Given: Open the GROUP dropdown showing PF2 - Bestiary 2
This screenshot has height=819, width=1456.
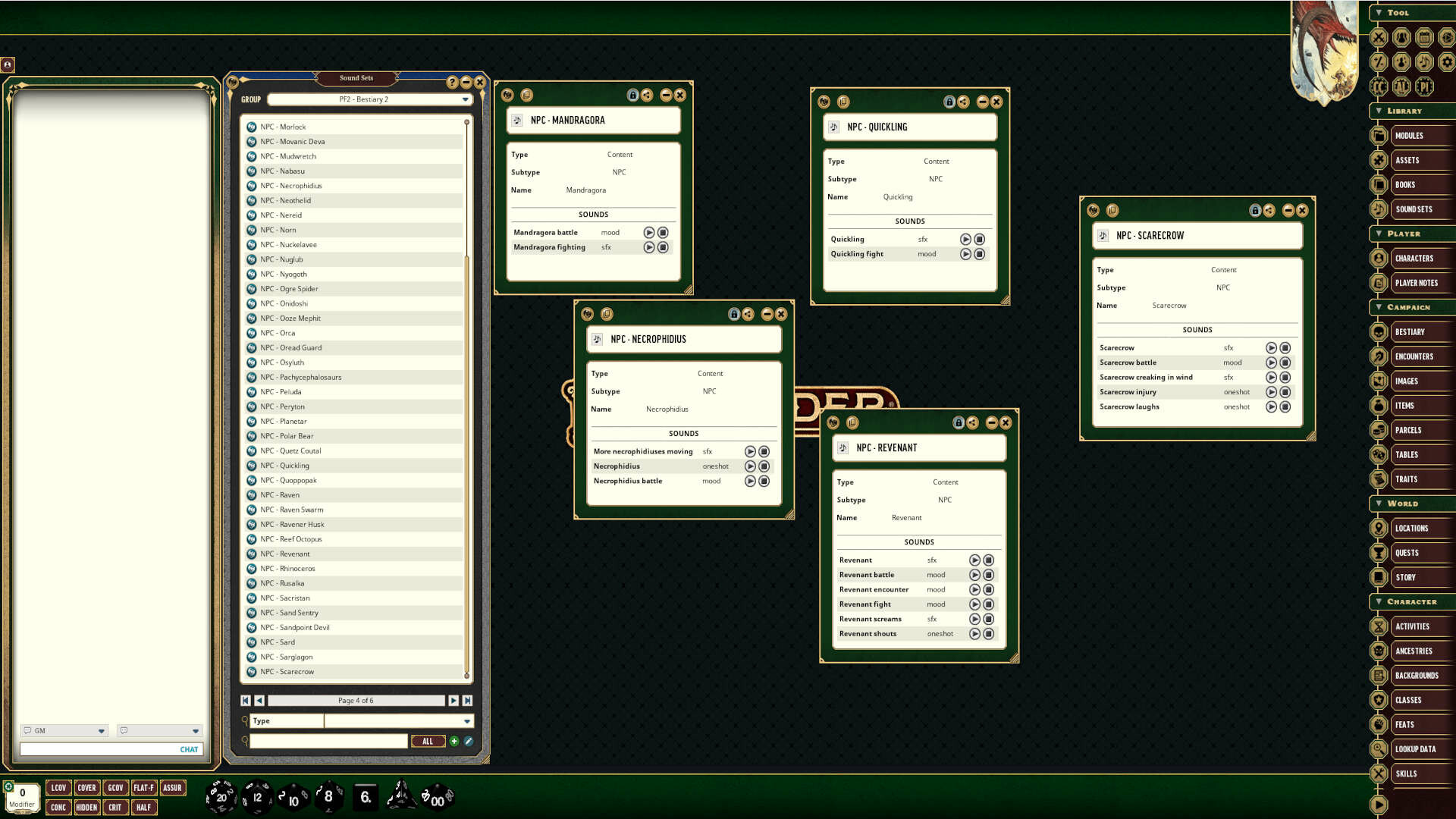Looking at the screenshot, I should tap(465, 99).
